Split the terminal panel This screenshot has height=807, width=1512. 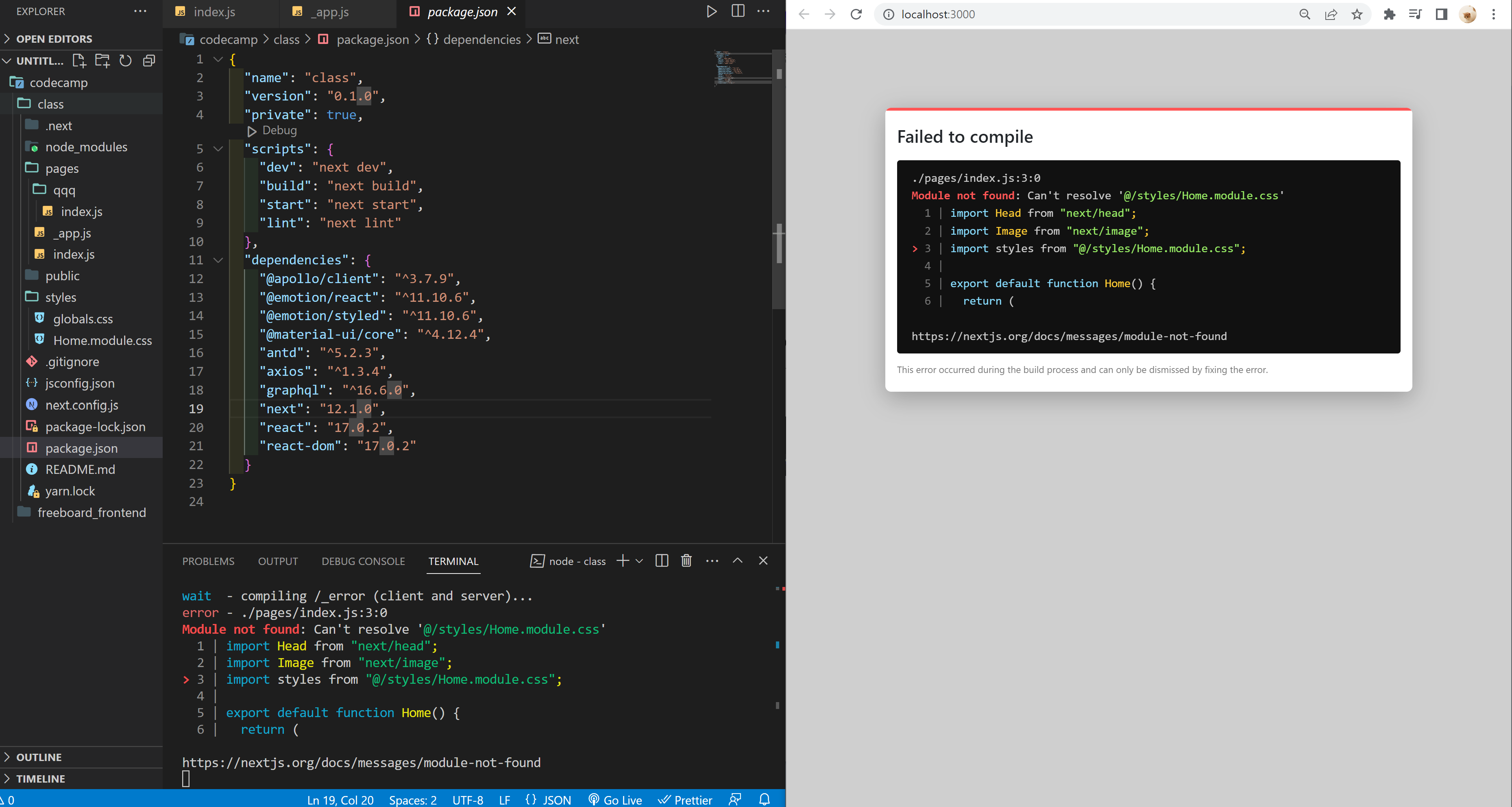pos(662,561)
